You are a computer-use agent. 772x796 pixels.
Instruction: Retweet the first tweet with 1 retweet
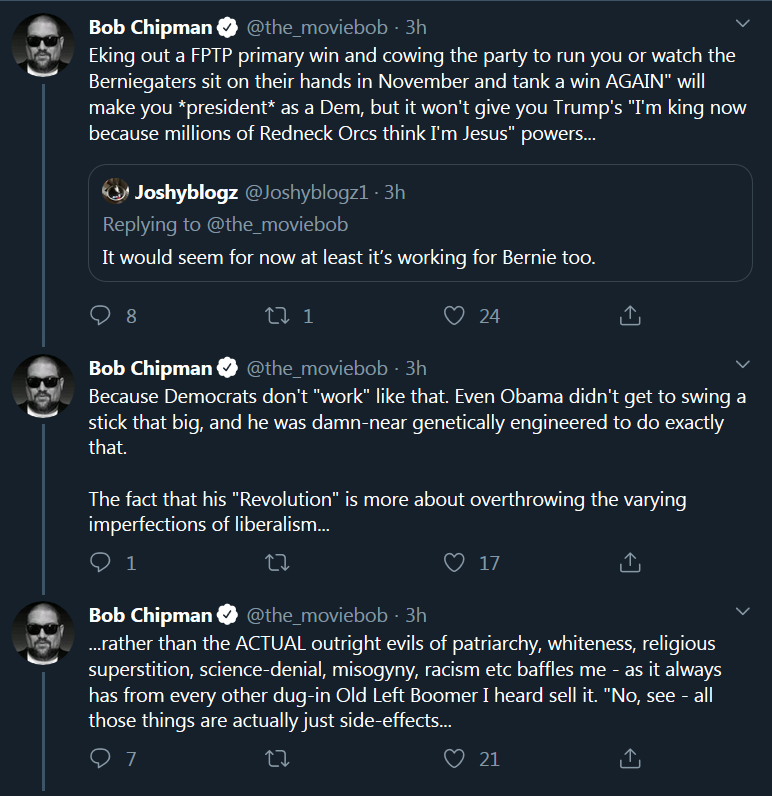coord(277,315)
